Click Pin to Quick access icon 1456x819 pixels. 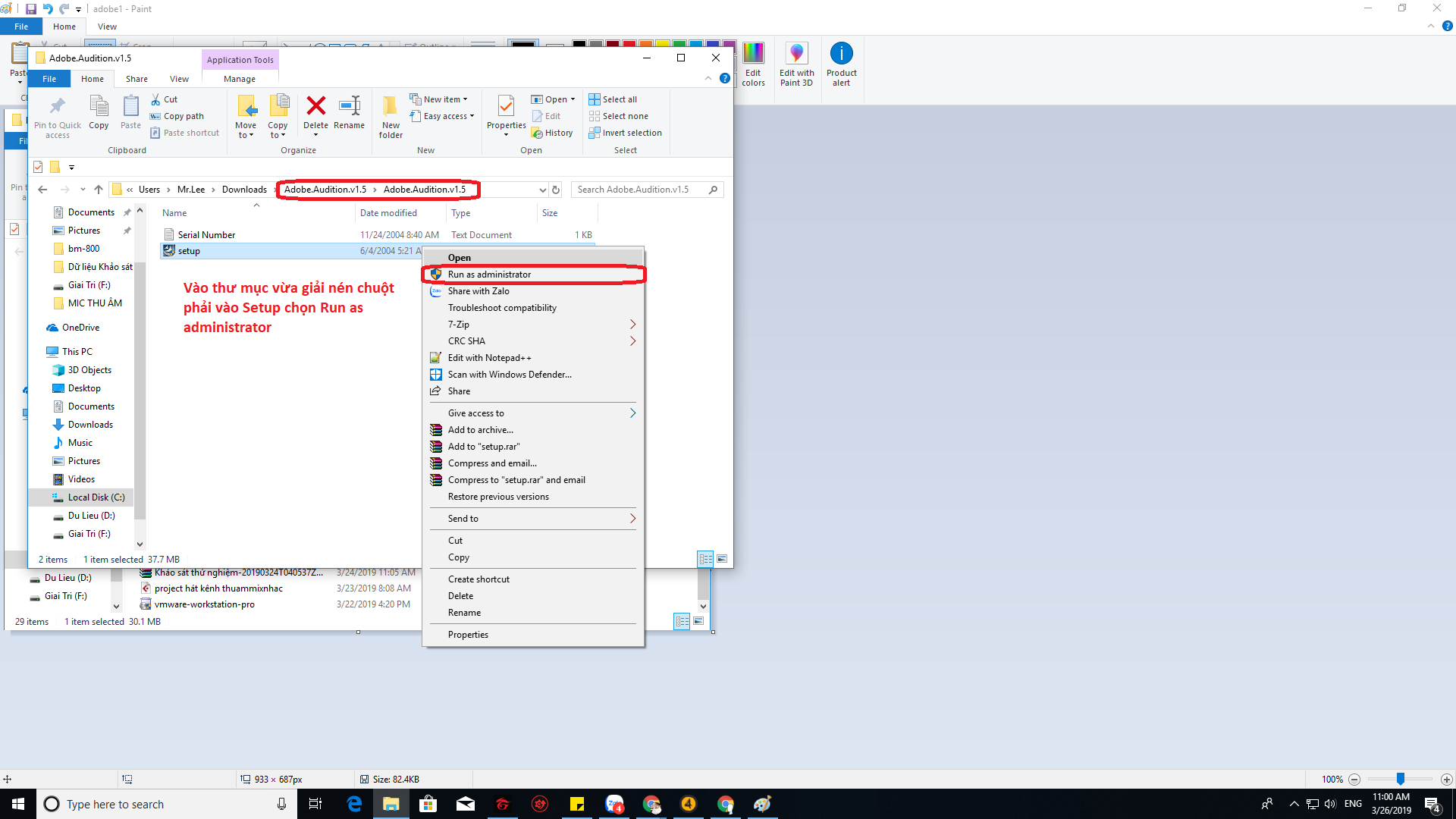pos(58,106)
